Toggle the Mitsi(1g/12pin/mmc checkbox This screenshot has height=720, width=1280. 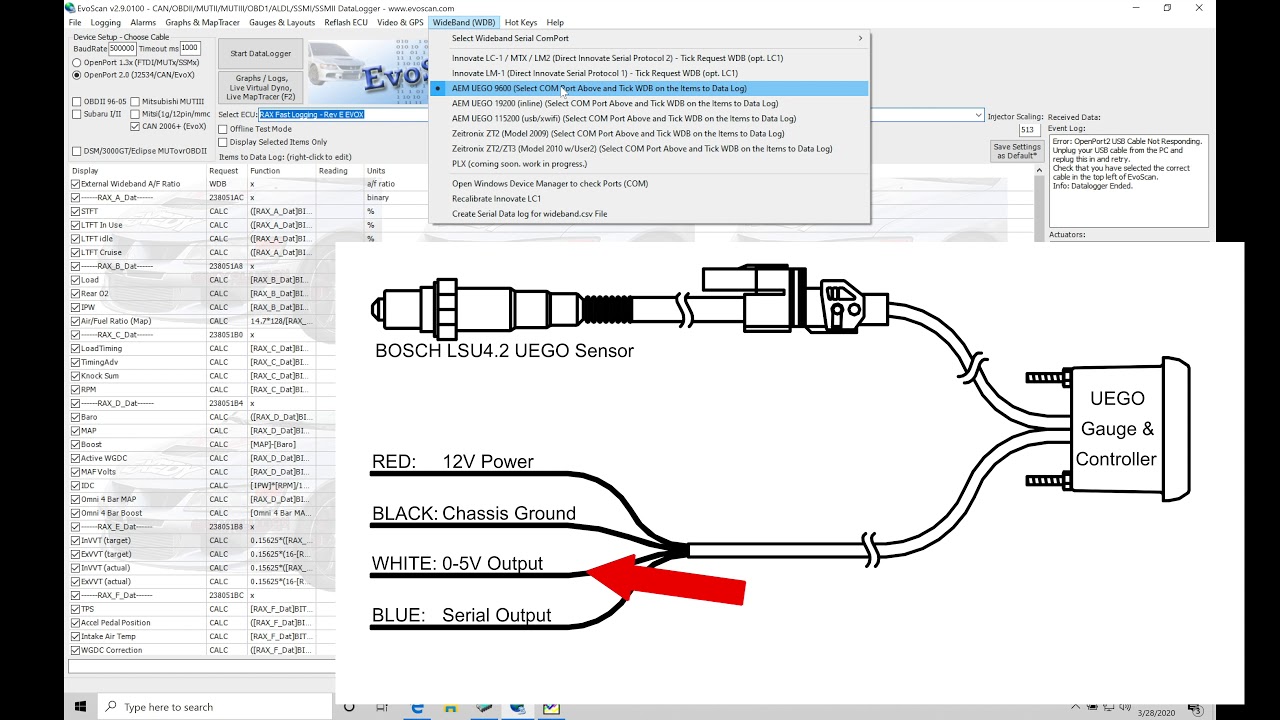pyautogui.click(x=135, y=114)
